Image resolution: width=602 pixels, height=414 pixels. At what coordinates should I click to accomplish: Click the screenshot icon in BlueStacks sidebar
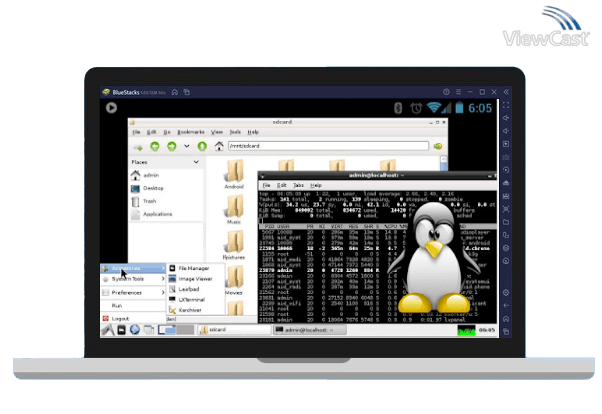[506, 209]
